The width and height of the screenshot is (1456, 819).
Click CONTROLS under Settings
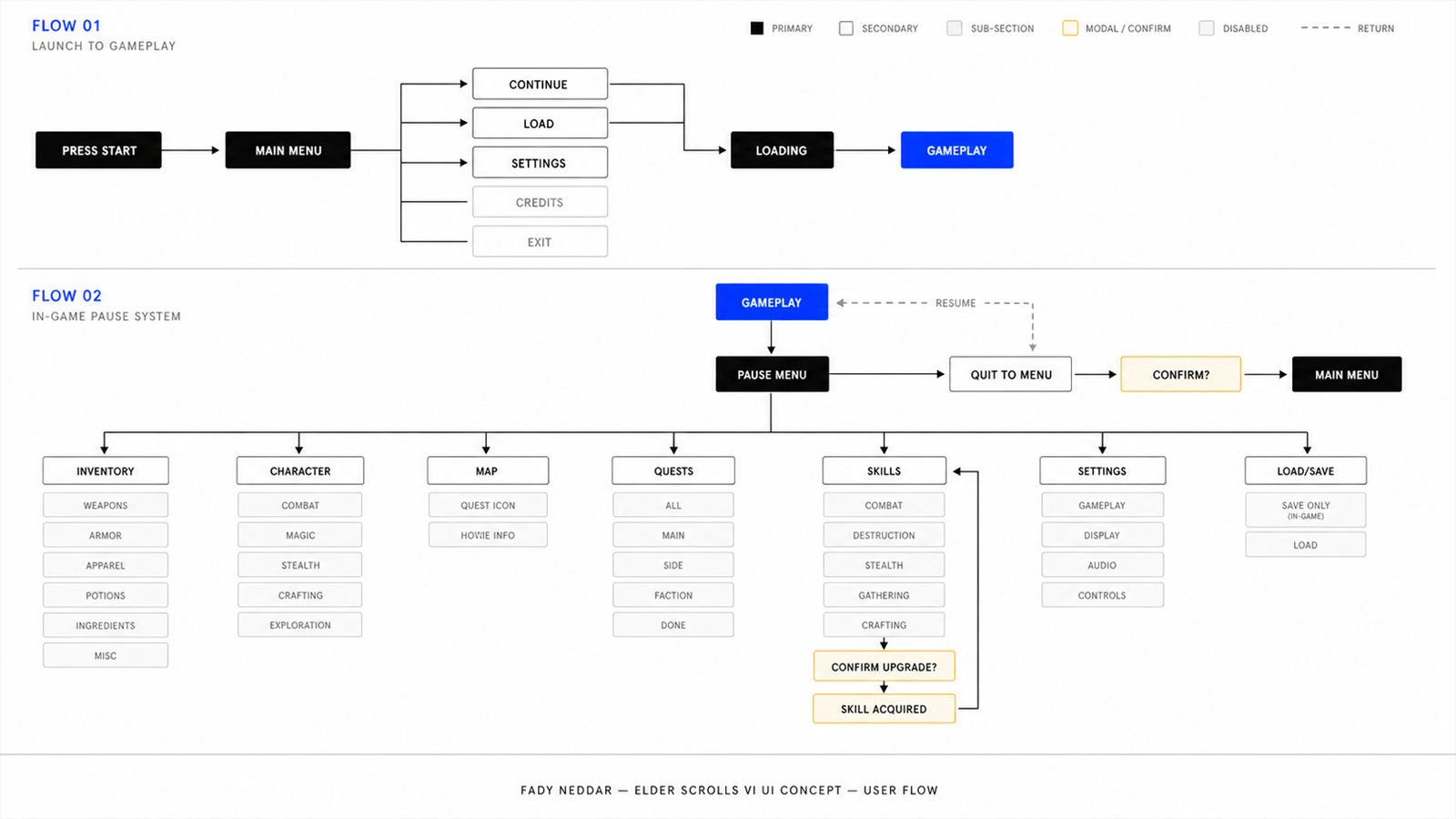click(1102, 595)
